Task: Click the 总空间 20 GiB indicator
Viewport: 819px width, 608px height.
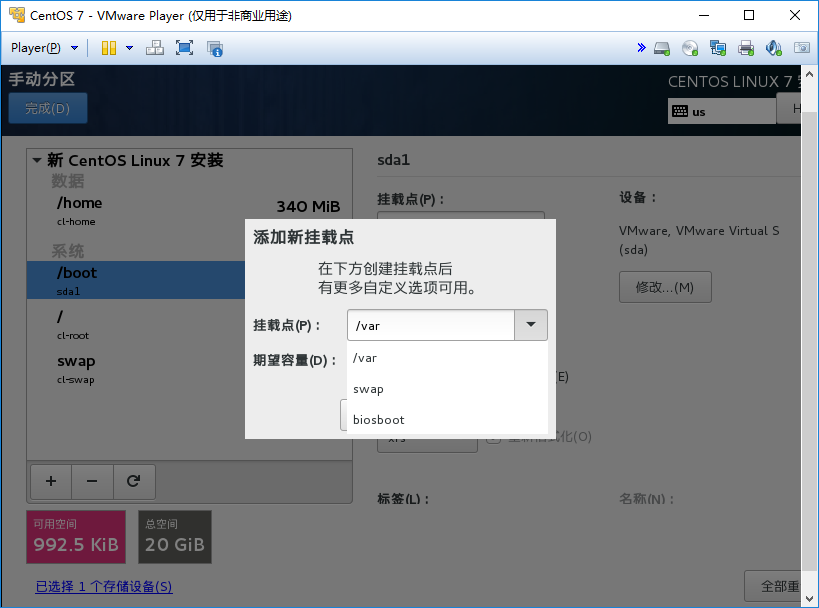Action: (175, 537)
